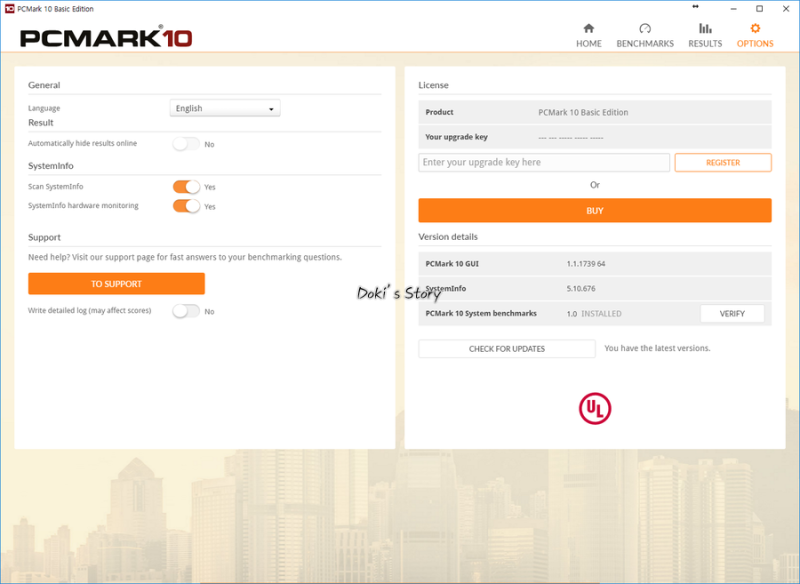
Task: Click PCMark 10 GUI version 1.1.1739 64
Action: (586, 264)
